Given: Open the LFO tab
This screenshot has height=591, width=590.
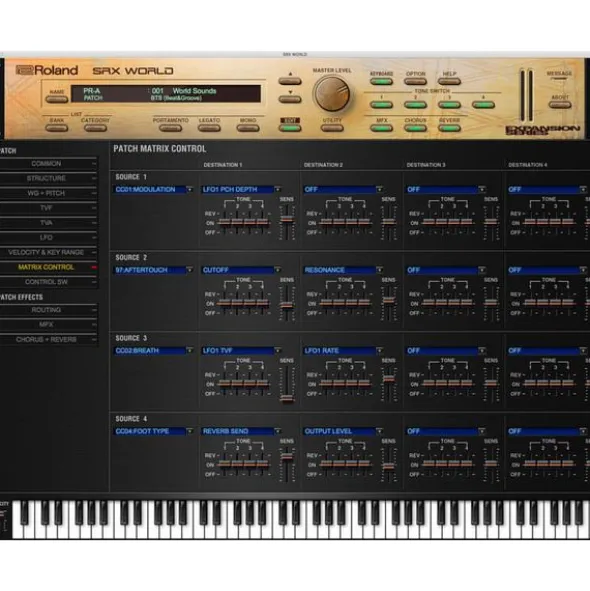Looking at the screenshot, I should 48,237.
